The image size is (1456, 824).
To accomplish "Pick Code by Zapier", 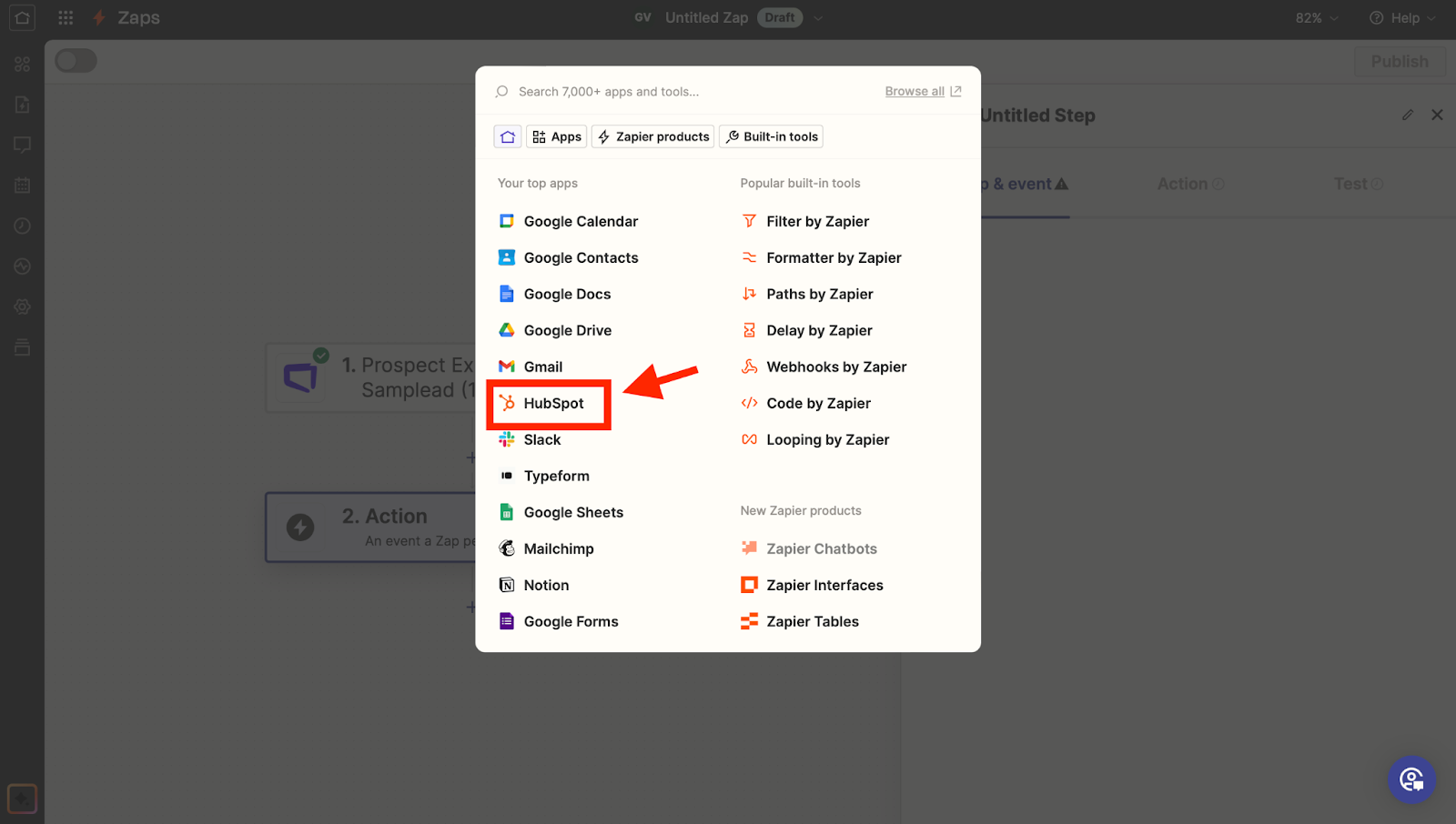I will point(806,403).
